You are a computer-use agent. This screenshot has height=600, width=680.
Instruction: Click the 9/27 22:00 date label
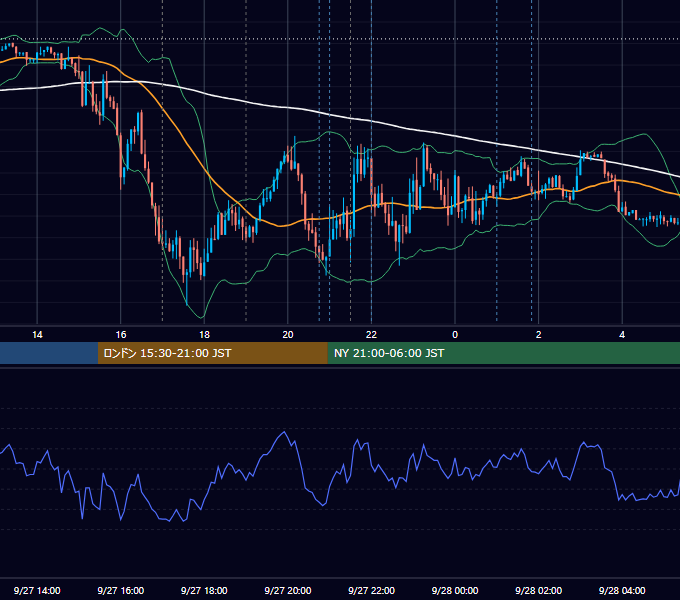pos(372,590)
